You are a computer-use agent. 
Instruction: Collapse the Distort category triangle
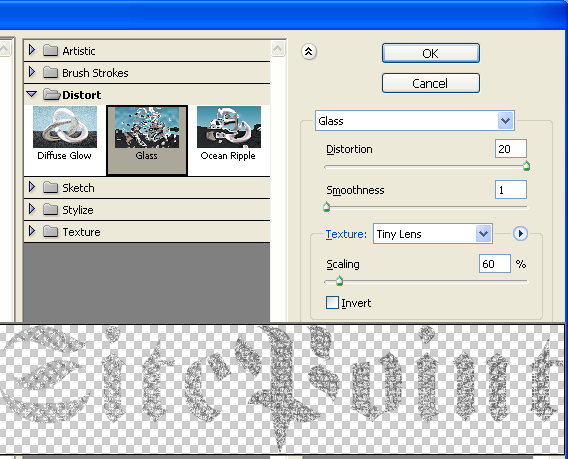tap(32, 94)
